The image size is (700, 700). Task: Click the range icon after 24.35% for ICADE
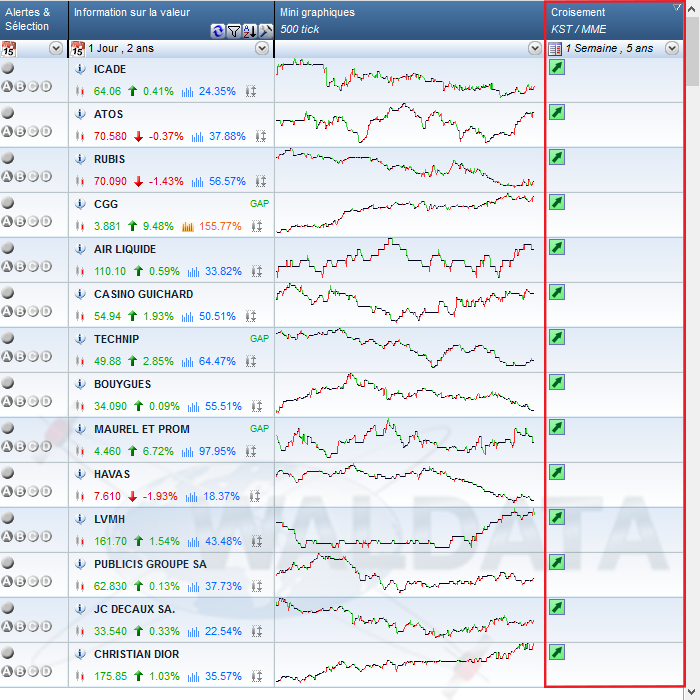pyautogui.click(x=251, y=92)
